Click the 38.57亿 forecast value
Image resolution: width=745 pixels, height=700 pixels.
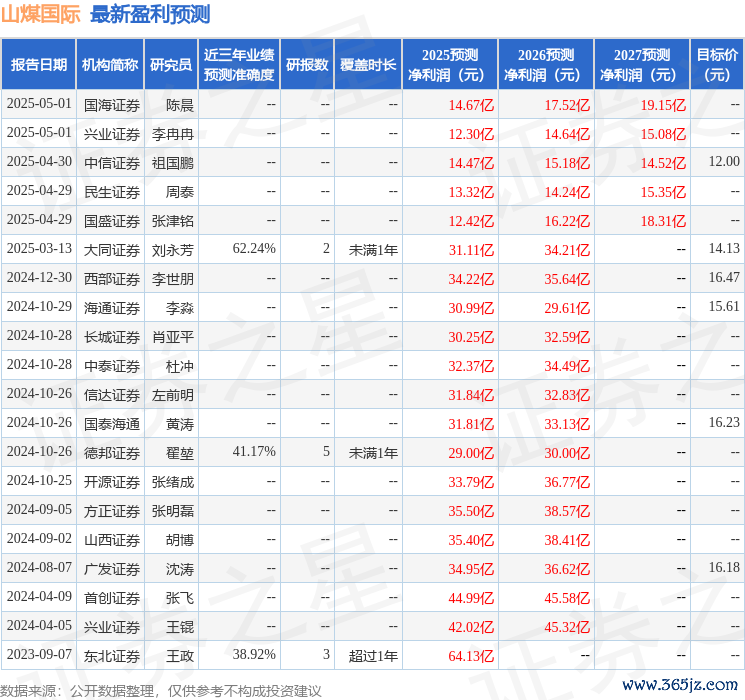coord(567,511)
